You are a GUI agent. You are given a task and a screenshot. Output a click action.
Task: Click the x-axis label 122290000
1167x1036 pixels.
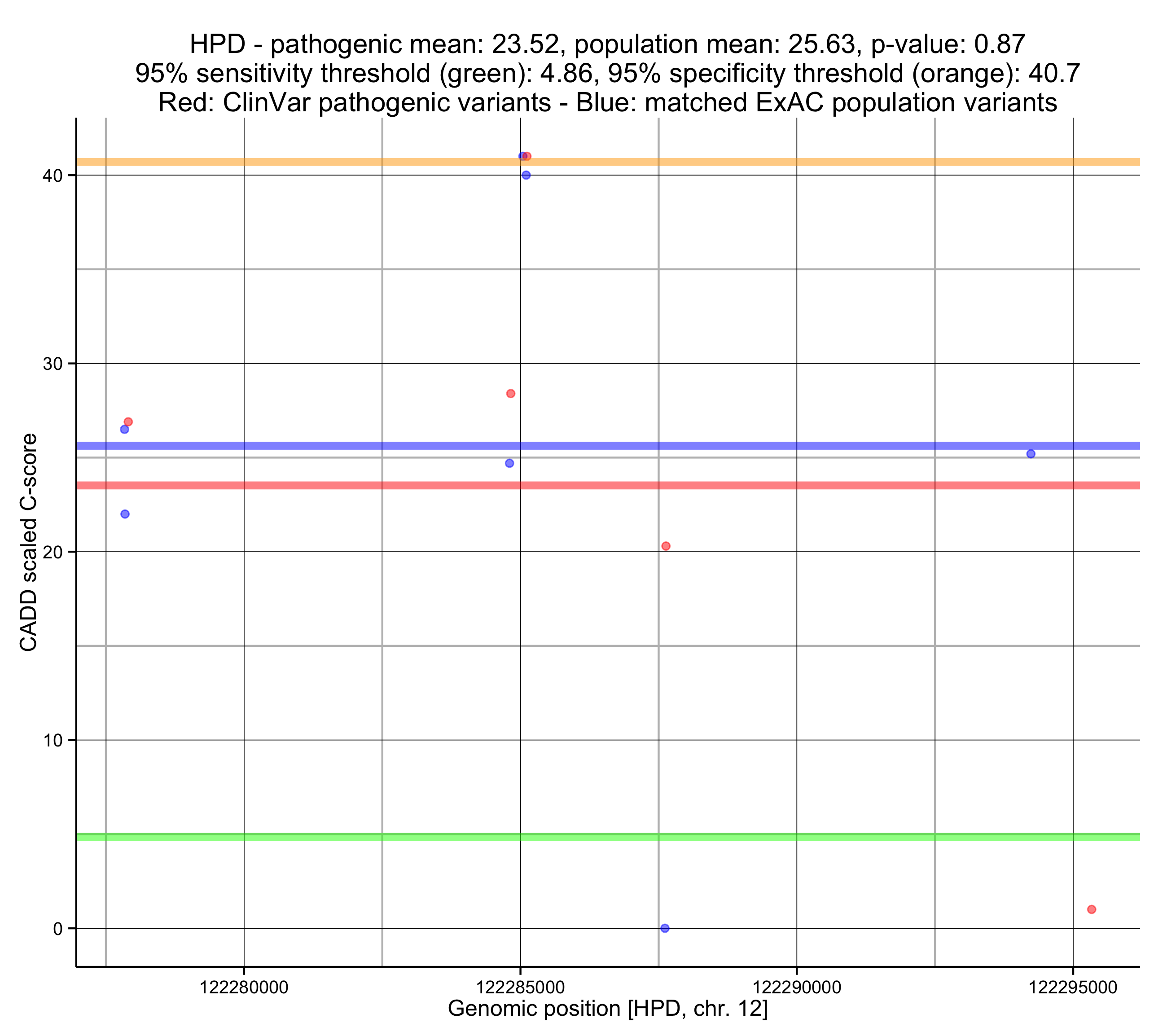(796, 988)
